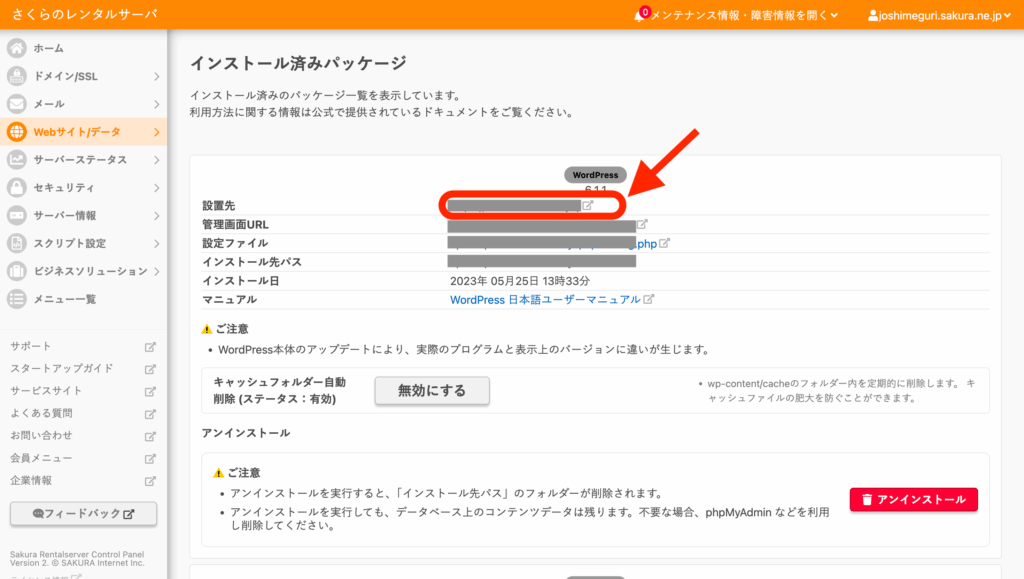Disable cache auto-delete with 無効にする

coord(432,391)
